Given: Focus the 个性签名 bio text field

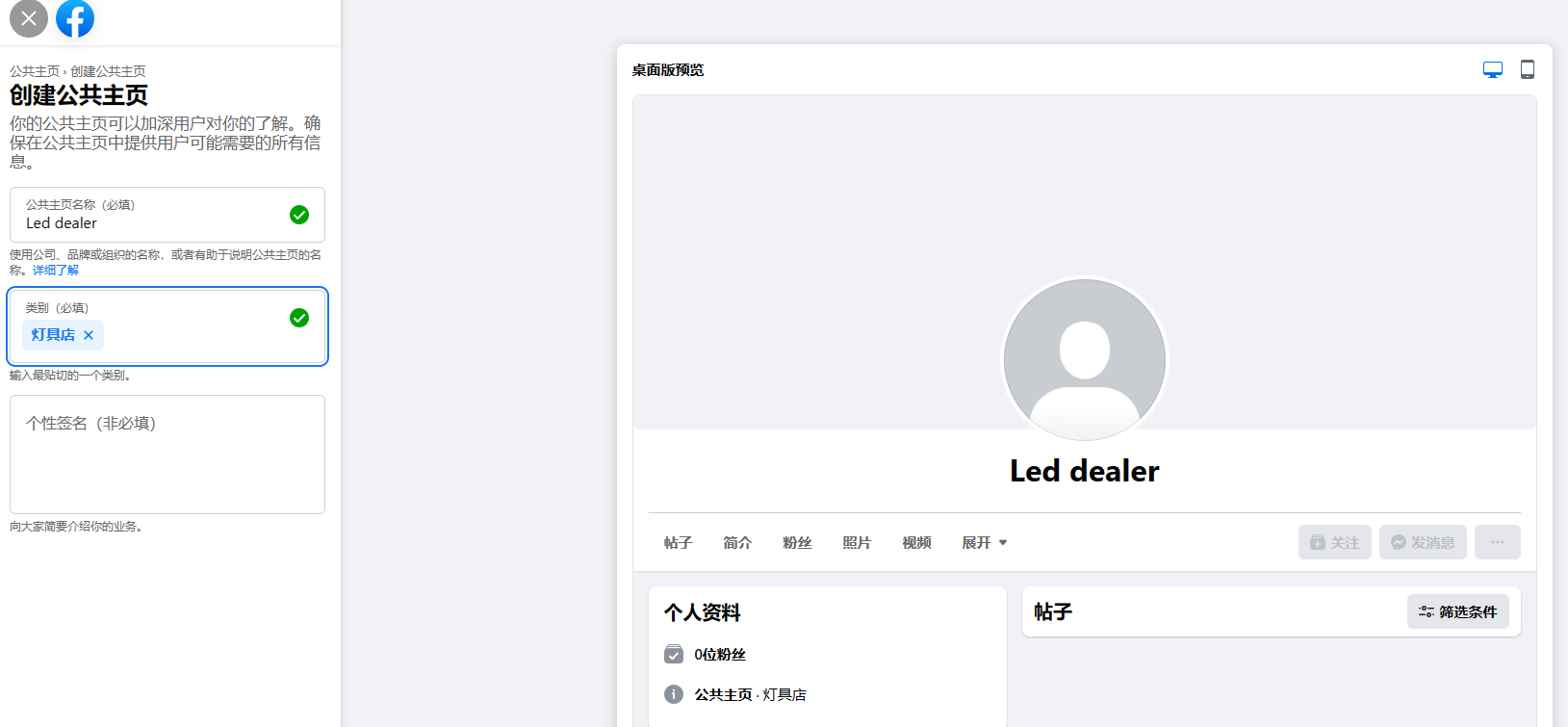Looking at the screenshot, I should coord(167,454).
